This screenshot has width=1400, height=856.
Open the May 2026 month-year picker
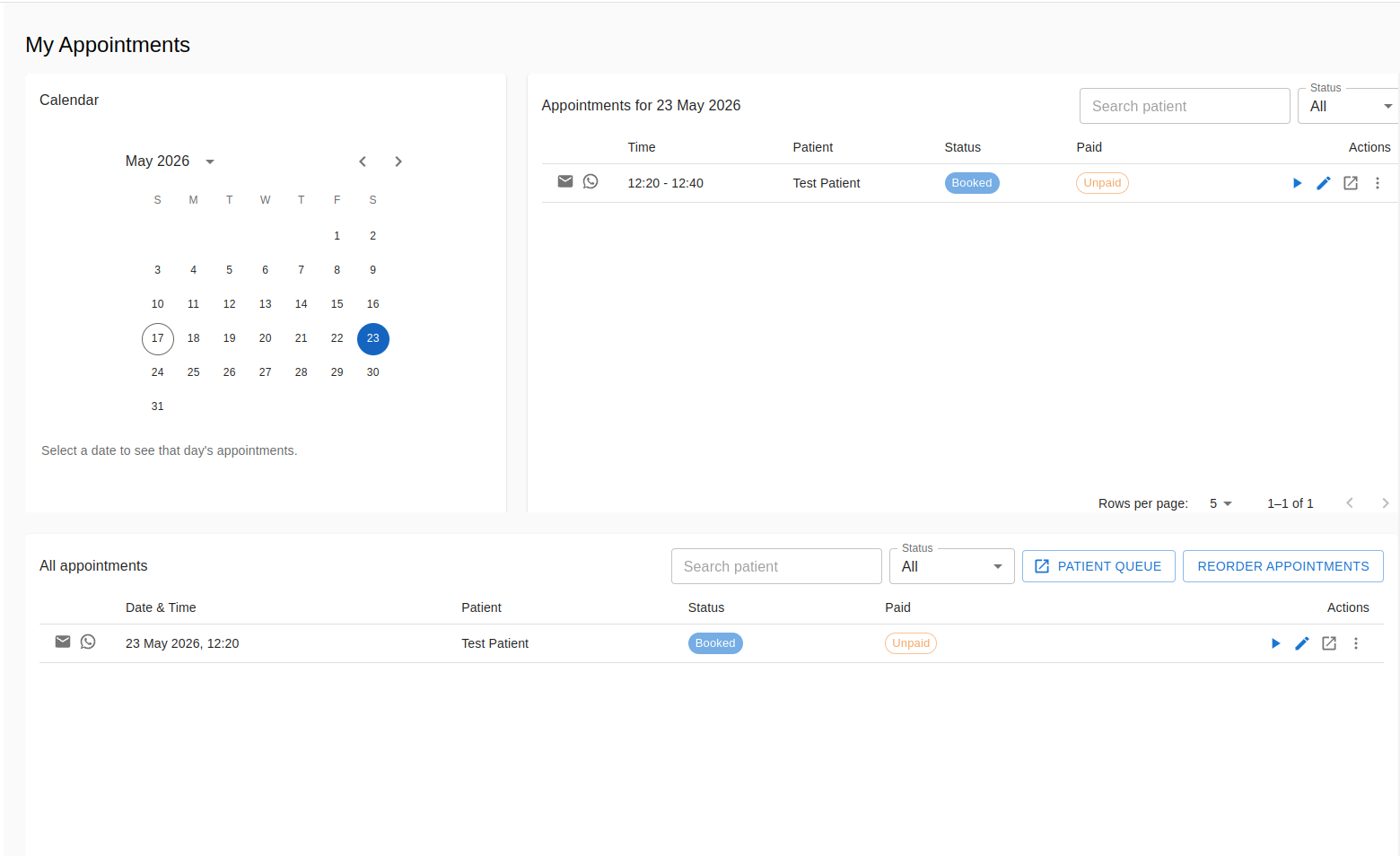[x=171, y=162]
